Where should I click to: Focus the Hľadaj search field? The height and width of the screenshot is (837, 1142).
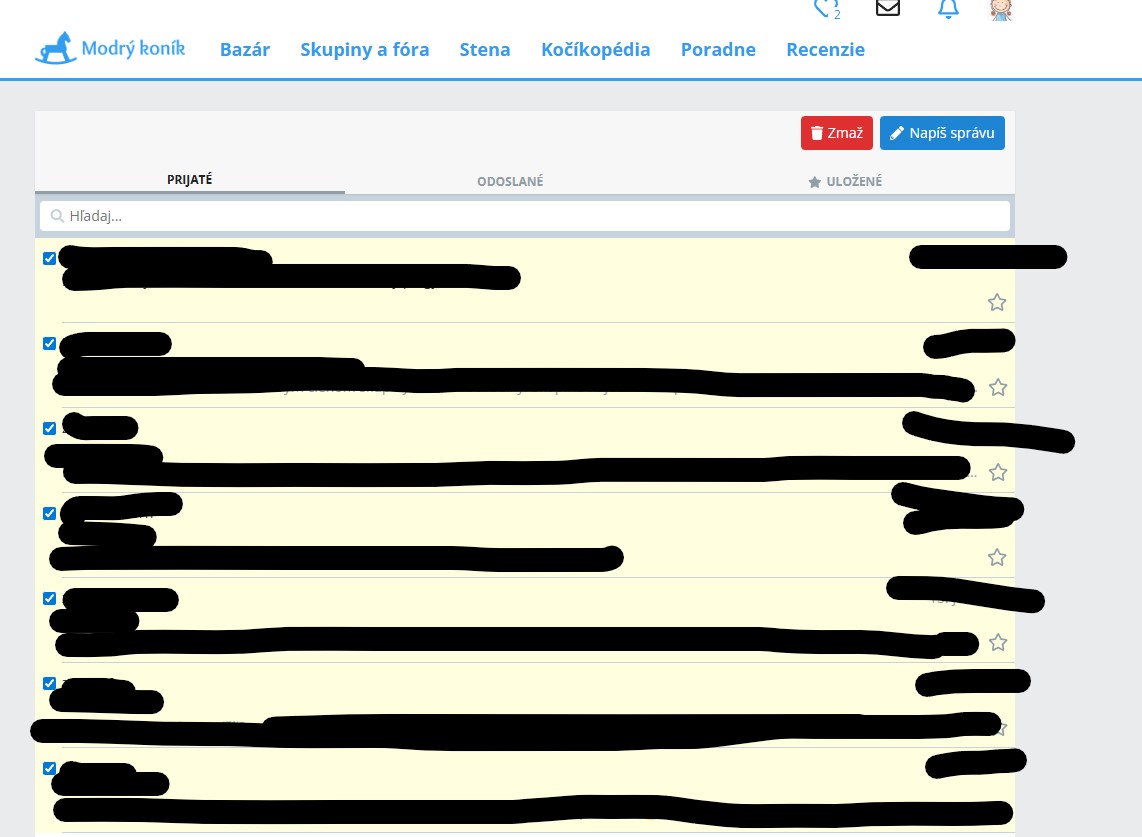pyautogui.click(x=525, y=216)
